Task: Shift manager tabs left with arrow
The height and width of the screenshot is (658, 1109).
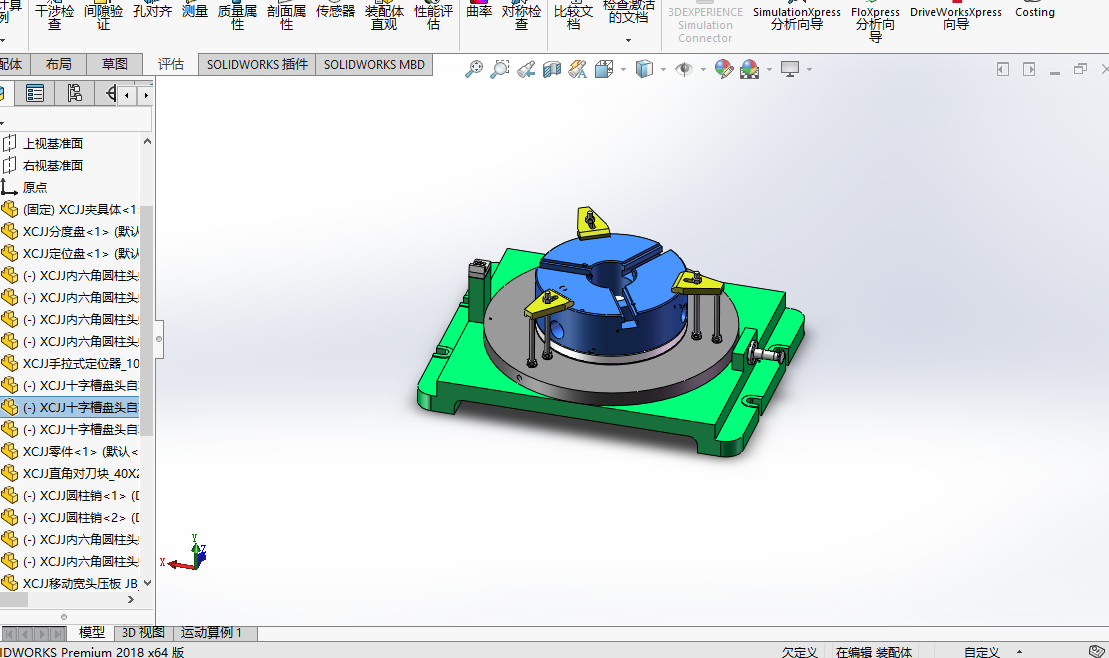Action: point(127,95)
